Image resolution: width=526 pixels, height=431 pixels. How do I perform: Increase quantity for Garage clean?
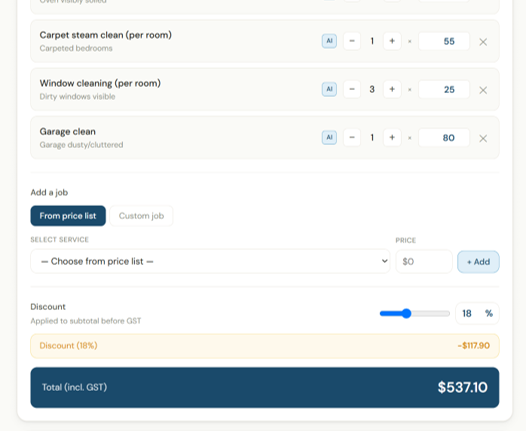click(x=392, y=138)
